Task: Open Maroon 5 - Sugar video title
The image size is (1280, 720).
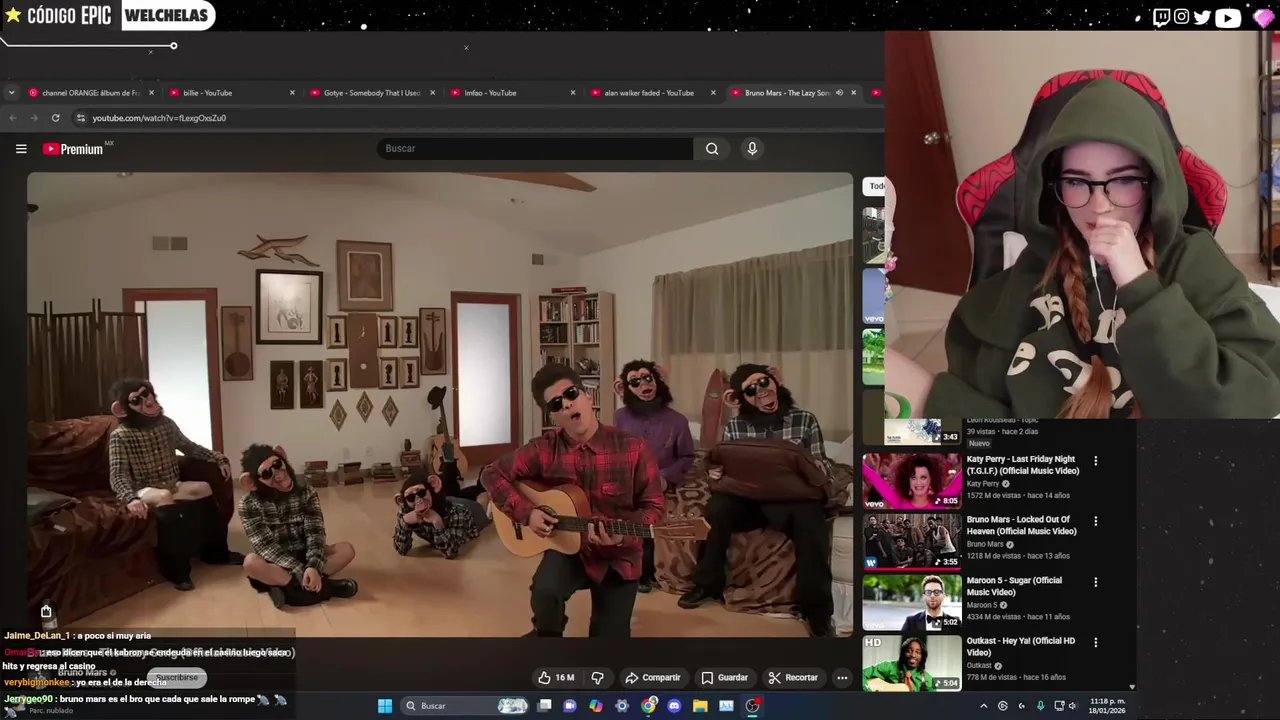Action: point(1014,586)
